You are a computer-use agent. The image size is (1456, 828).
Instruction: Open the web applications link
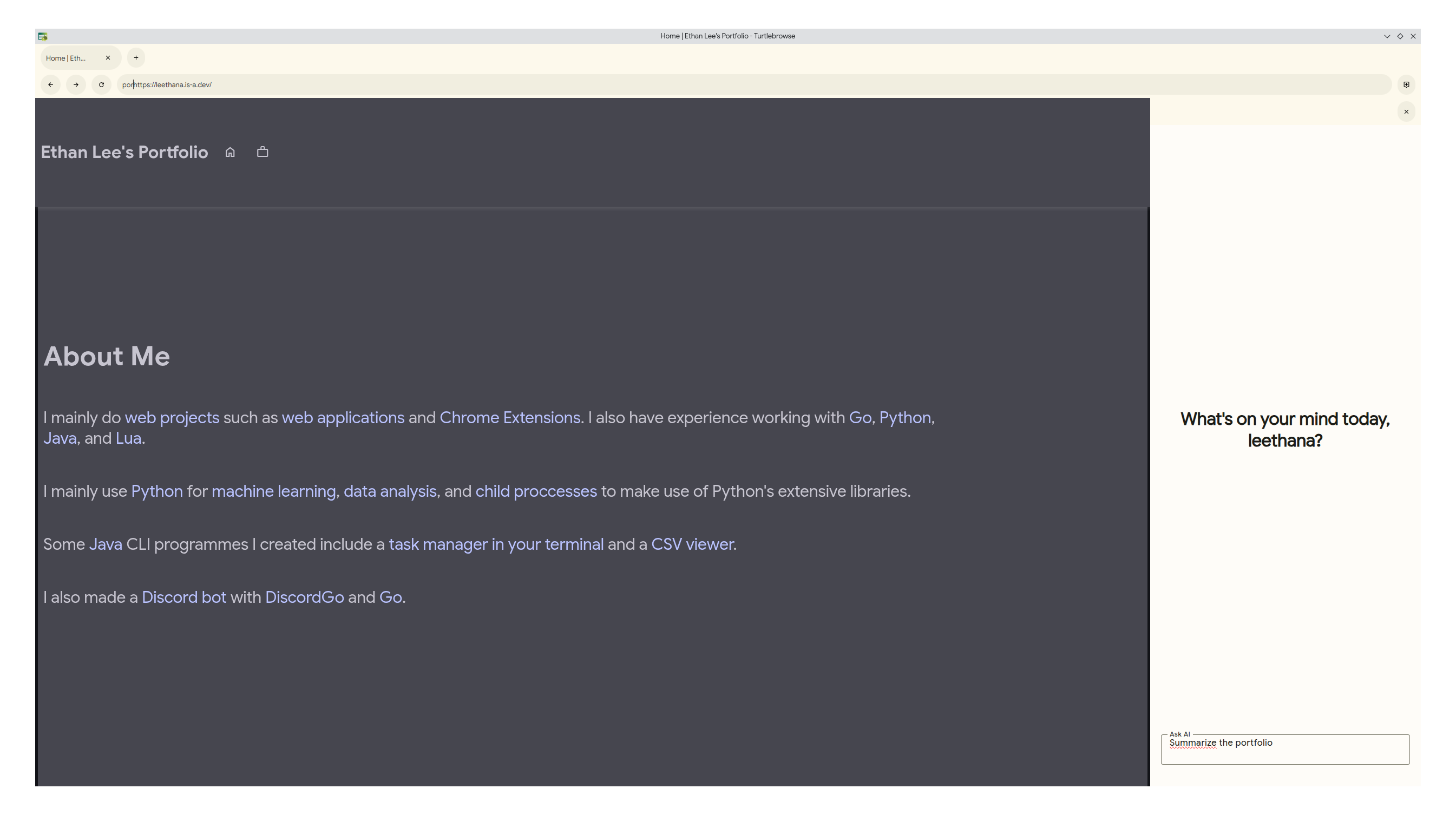(343, 417)
